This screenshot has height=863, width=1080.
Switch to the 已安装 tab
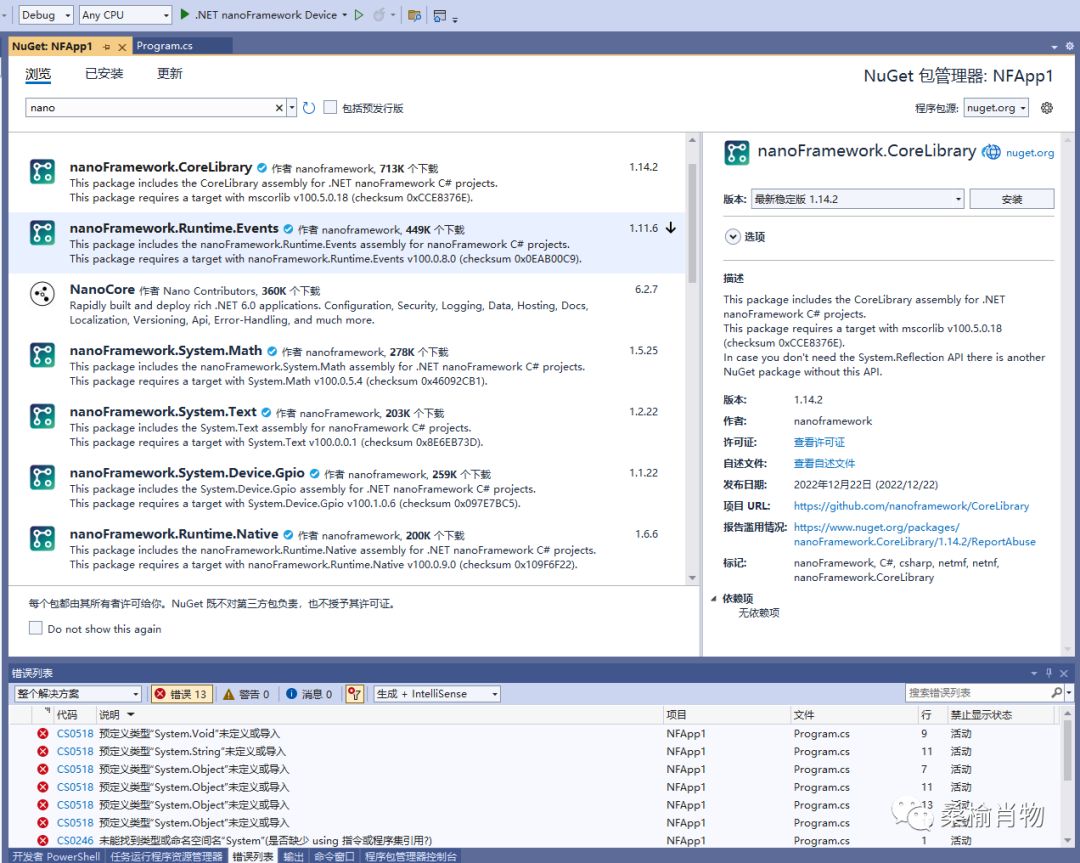[104, 74]
